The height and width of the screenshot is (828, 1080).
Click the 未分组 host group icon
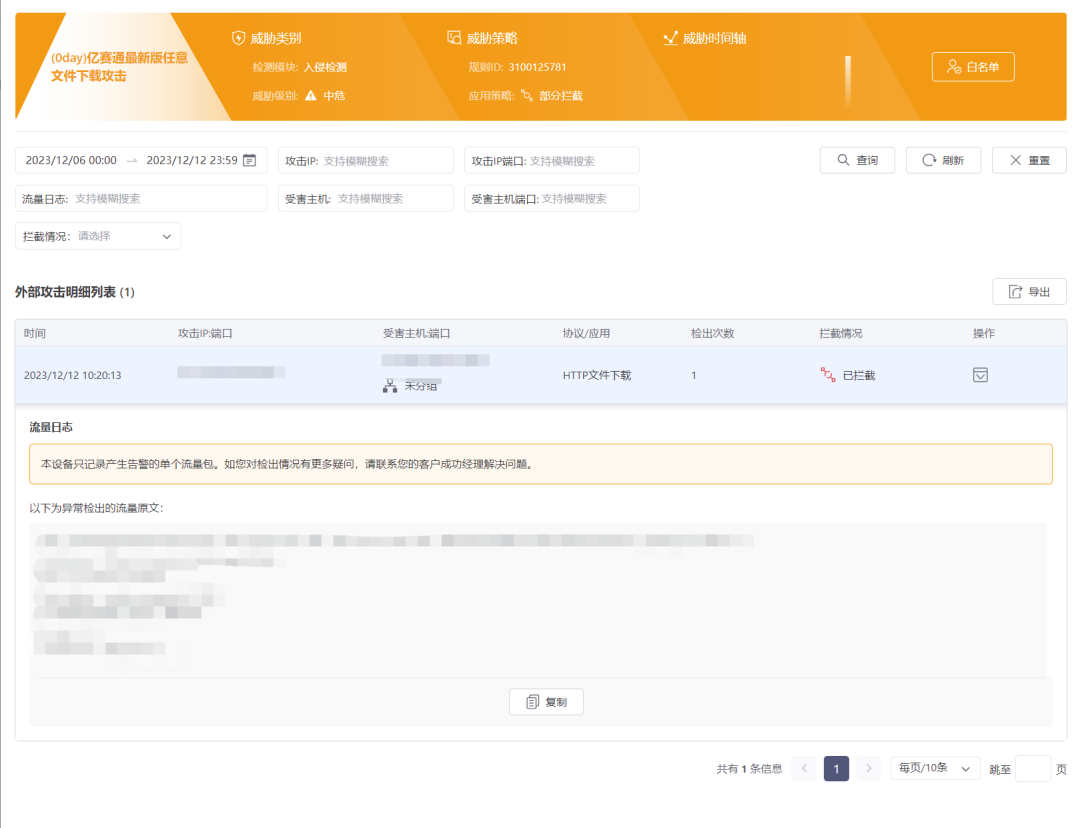390,386
